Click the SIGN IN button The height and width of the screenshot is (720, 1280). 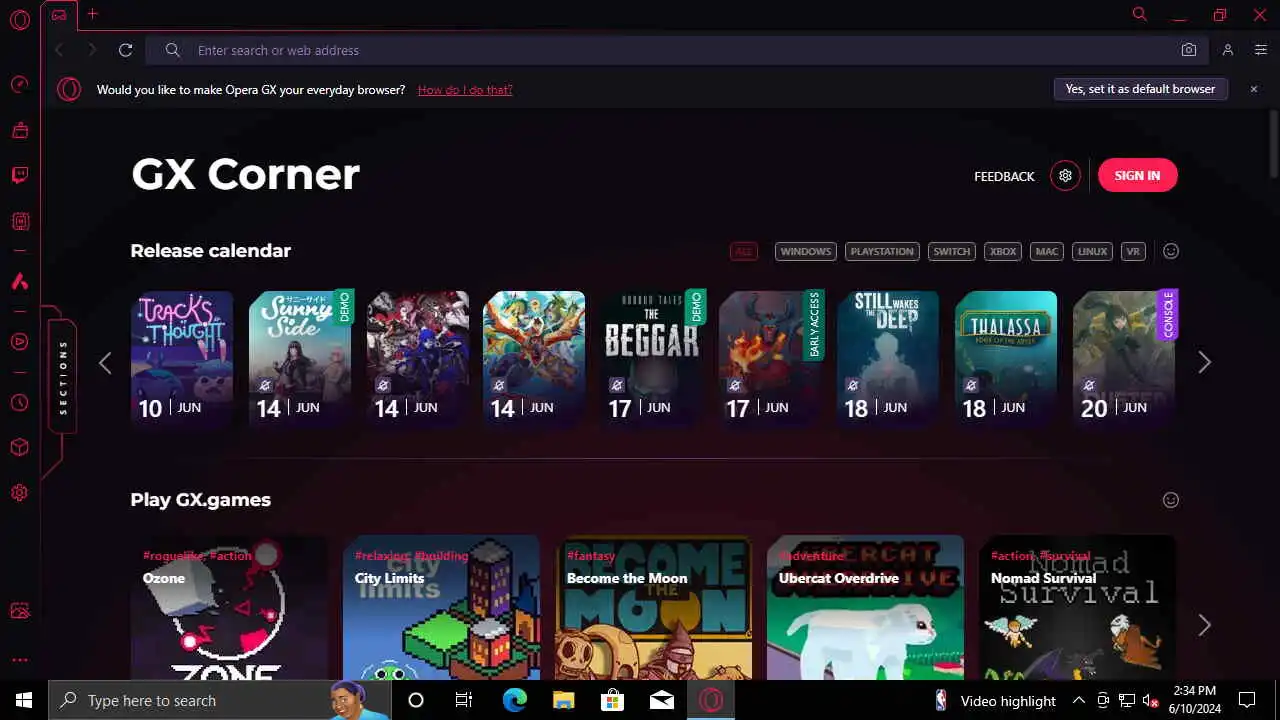coord(1138,176)
